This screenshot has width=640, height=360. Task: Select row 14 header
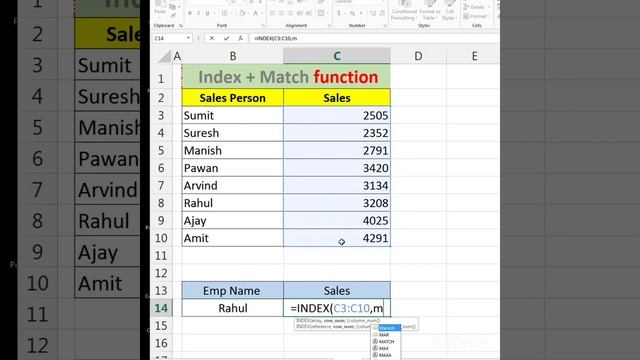click(161, 308)
